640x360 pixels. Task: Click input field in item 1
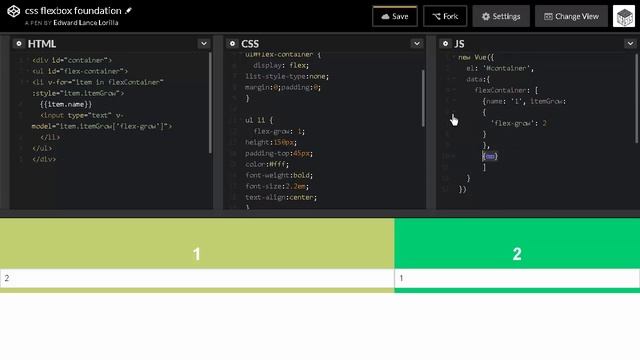[x=197, y=278]
